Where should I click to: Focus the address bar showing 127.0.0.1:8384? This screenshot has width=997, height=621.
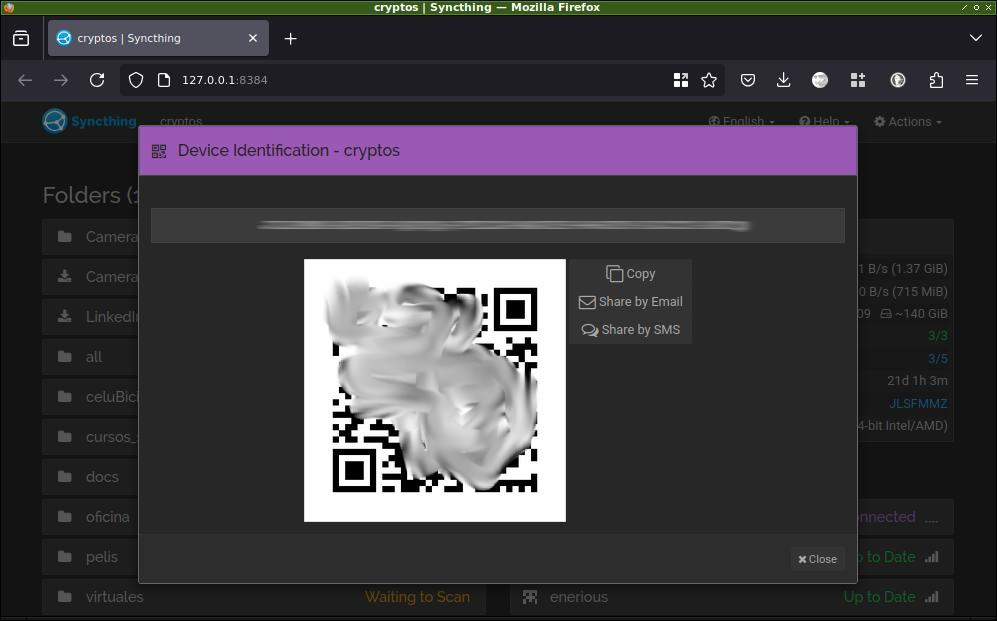420,80
